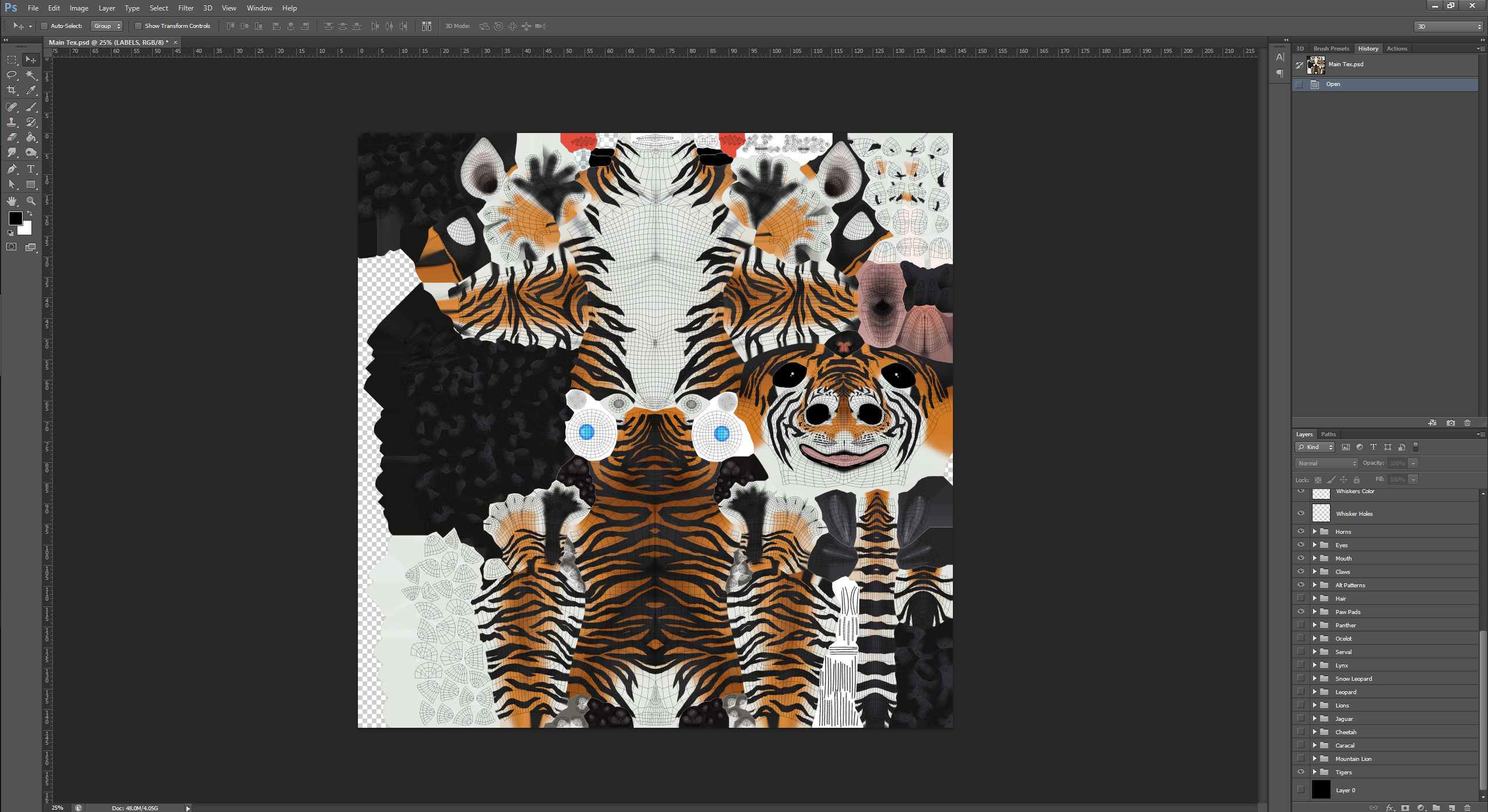Hide the Horns group layer

click(x=1301, y=531)
